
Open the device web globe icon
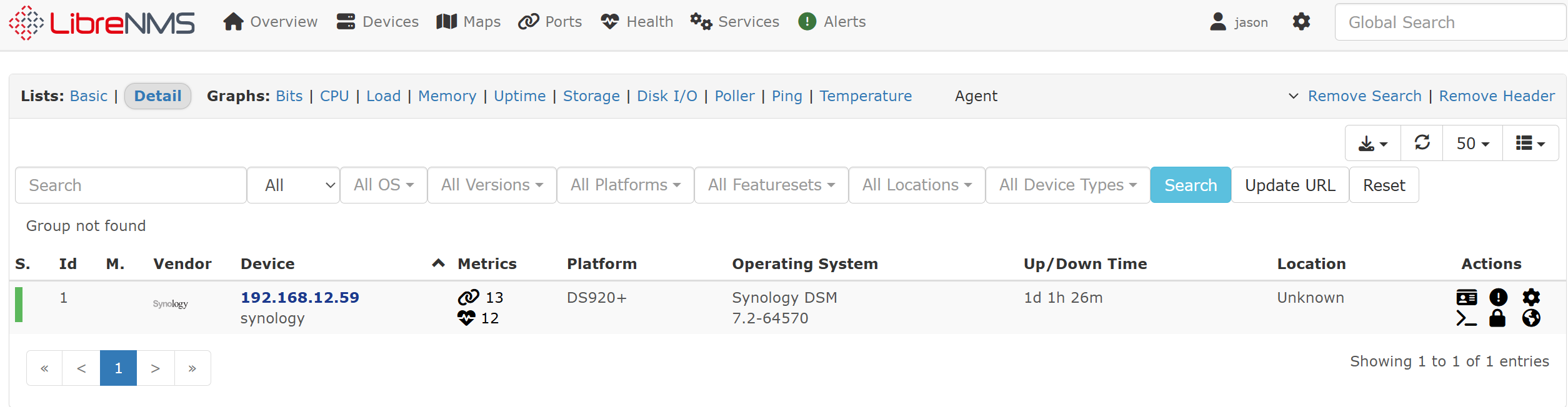click(1531, 318)
